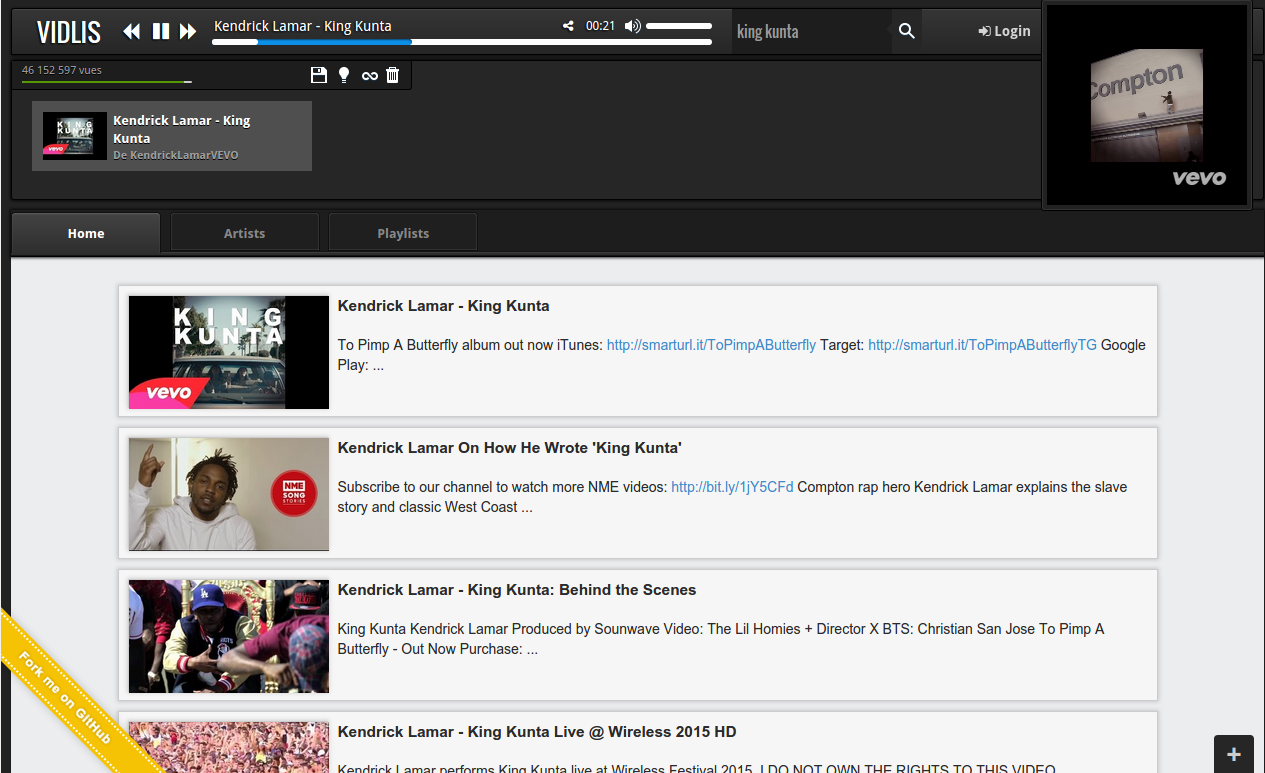1265x773 pixels.
Task: Adjust the volume slider
Action: point(679,26)
